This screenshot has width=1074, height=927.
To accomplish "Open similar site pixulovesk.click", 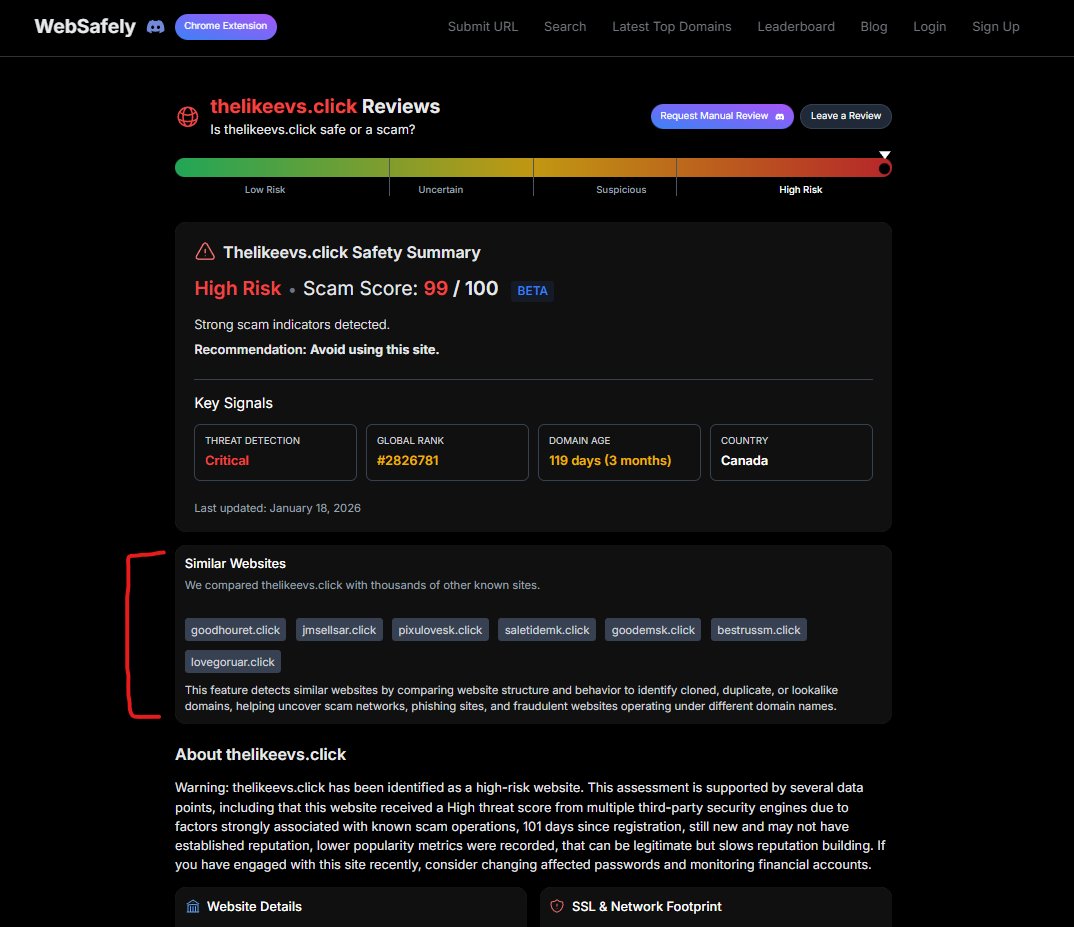I will click(440, 630).
